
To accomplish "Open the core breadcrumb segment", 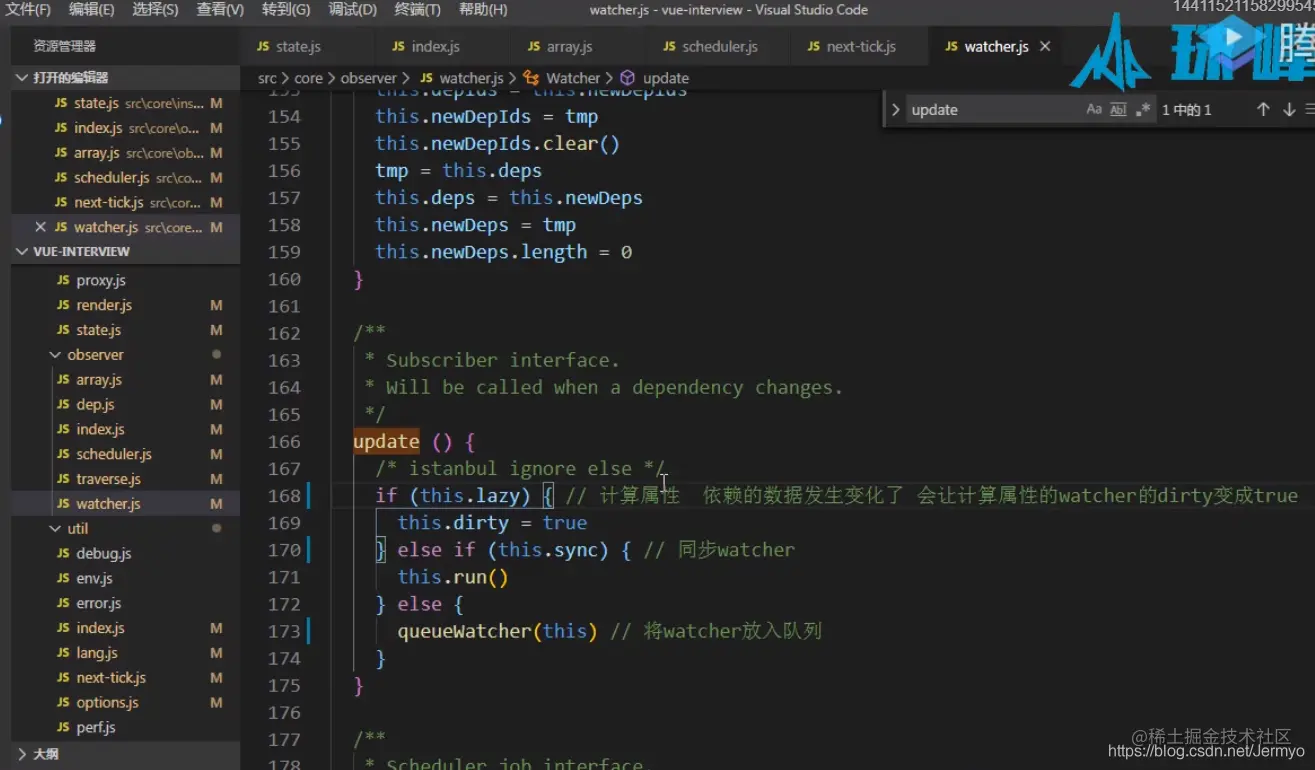I will tap(309, 78).
